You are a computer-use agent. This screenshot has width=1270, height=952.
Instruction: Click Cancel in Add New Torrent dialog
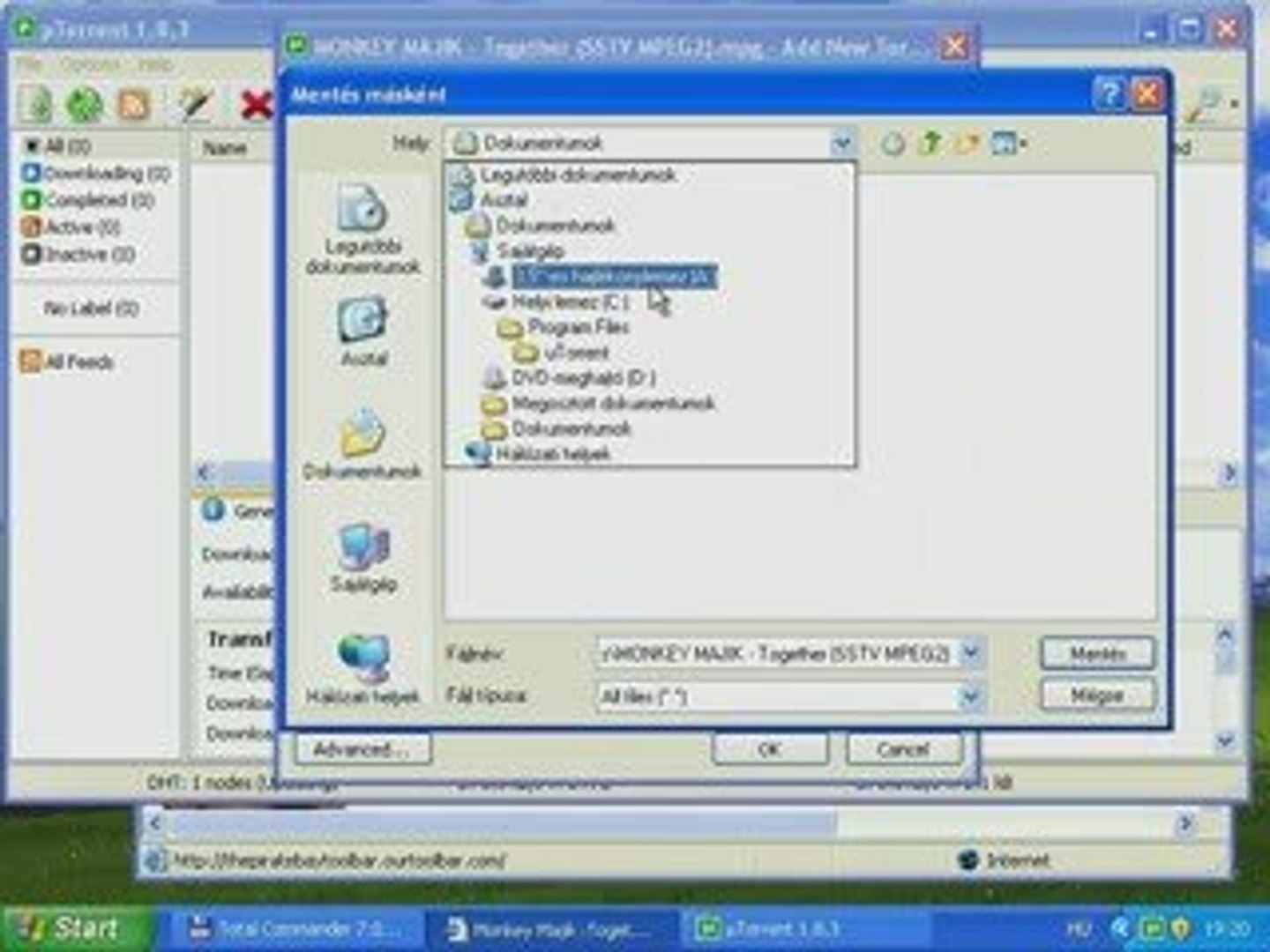click(x=903, y=749)
